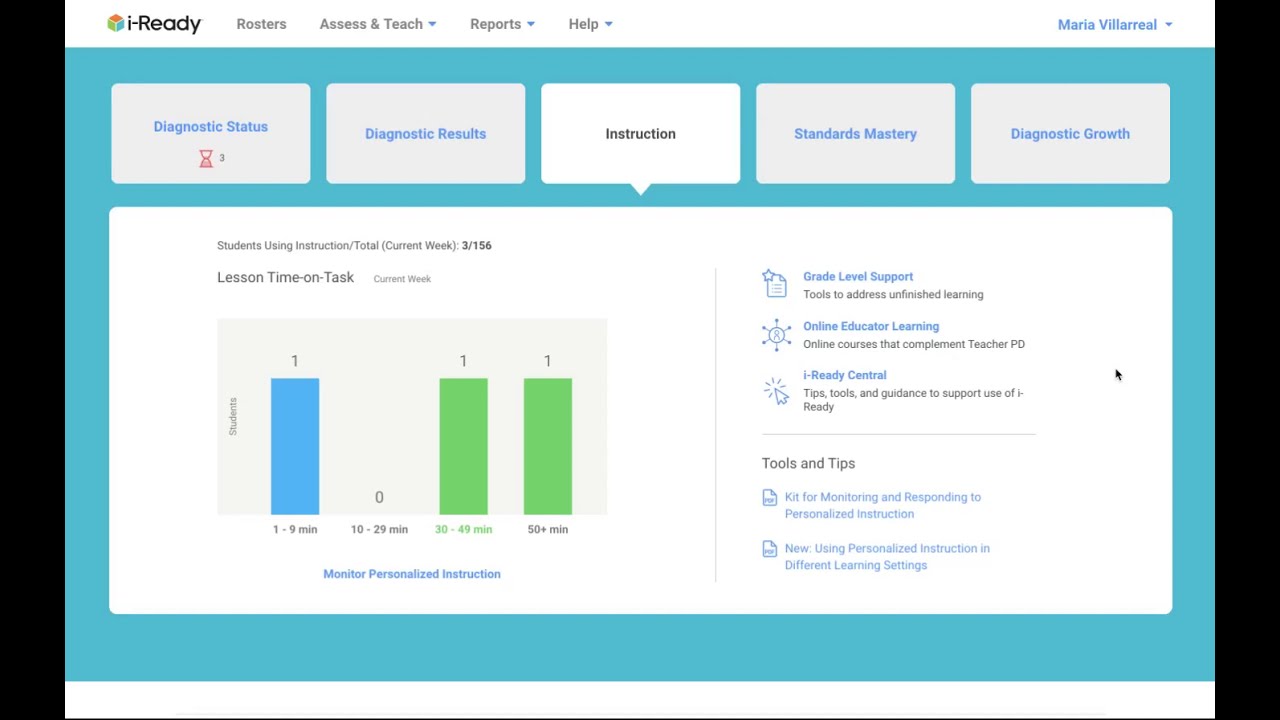1280x720 pixels.
Task: Click the Online Educator Learning network icon
Action: (776, 335)
